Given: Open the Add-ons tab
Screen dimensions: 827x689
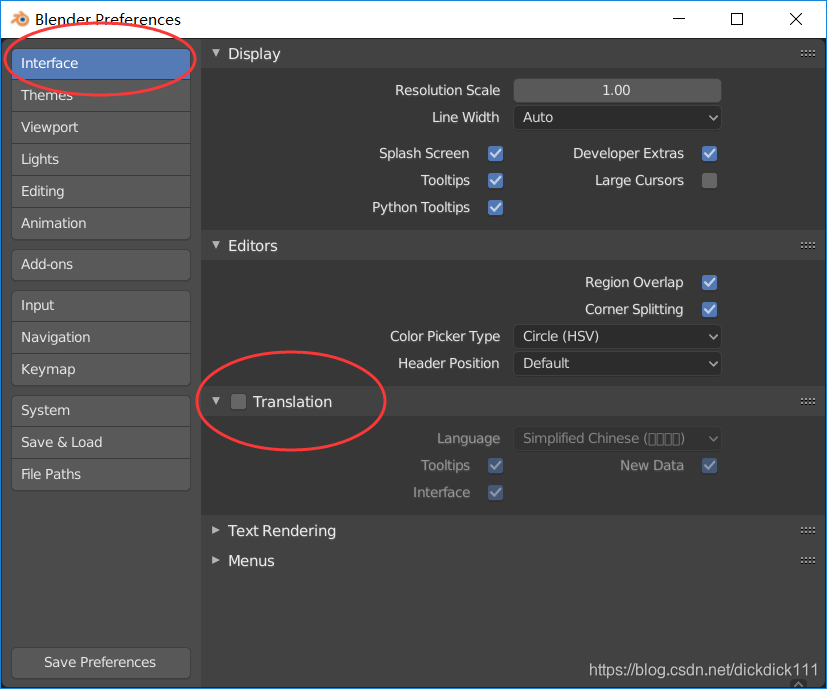Looking at the screenshot, I should (x=101, y=264).
